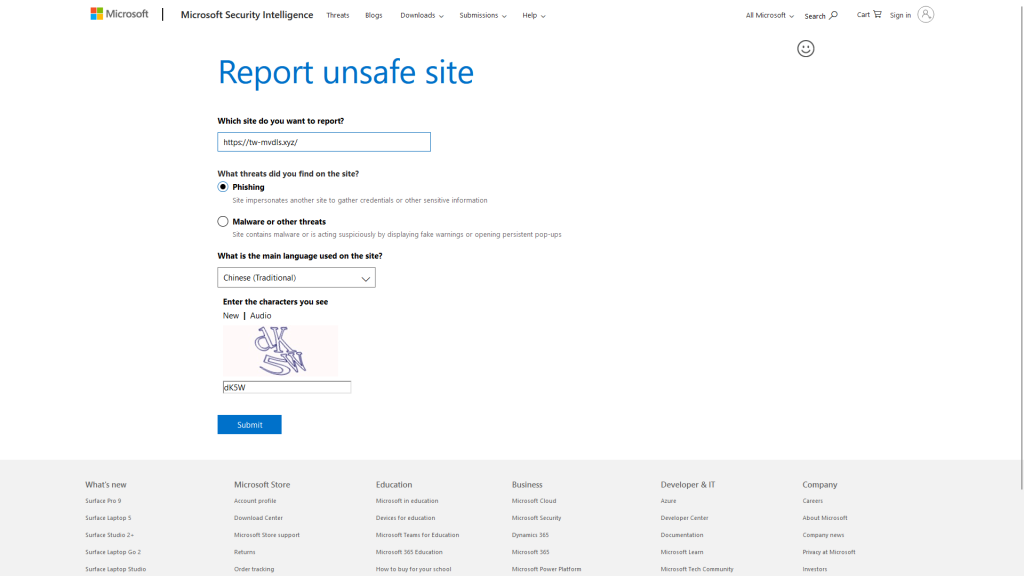
Task: Open the All Microsoft menu
Action: (x=769, y=15)
